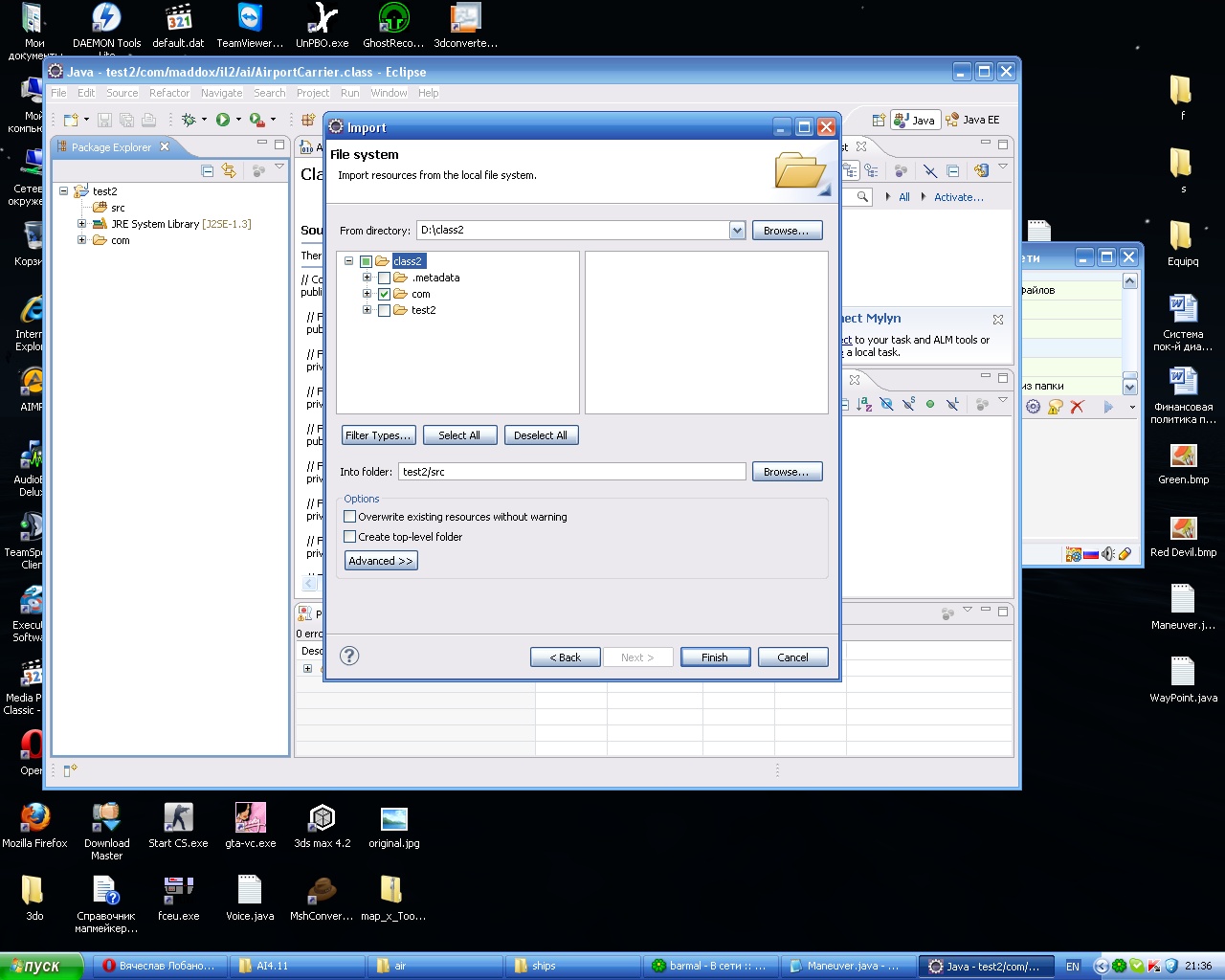Tick the .metadata folder checkbox
The image size is (1225, 980).
click(384, 278)
